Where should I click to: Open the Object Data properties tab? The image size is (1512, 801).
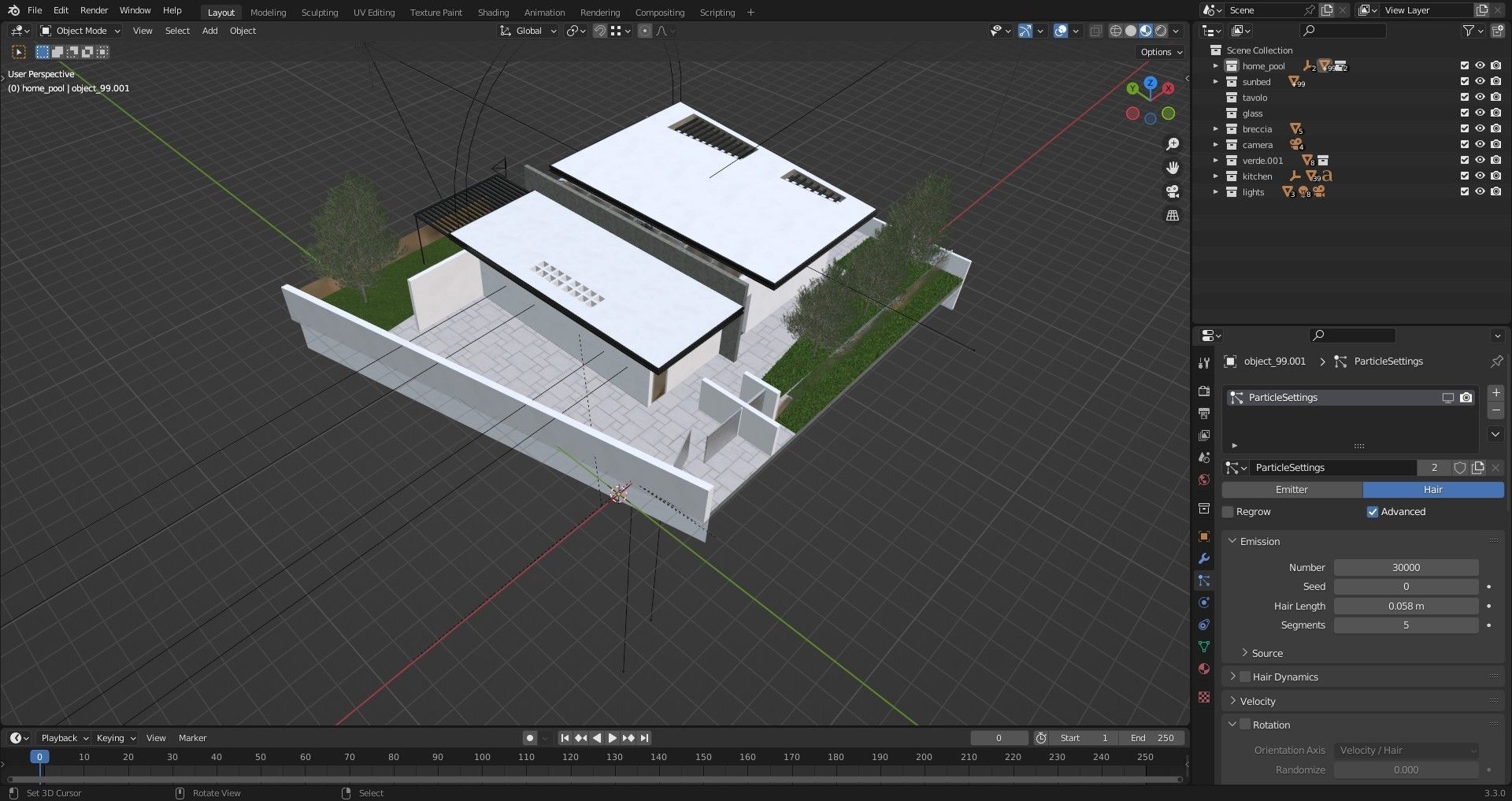(1204, 647)
